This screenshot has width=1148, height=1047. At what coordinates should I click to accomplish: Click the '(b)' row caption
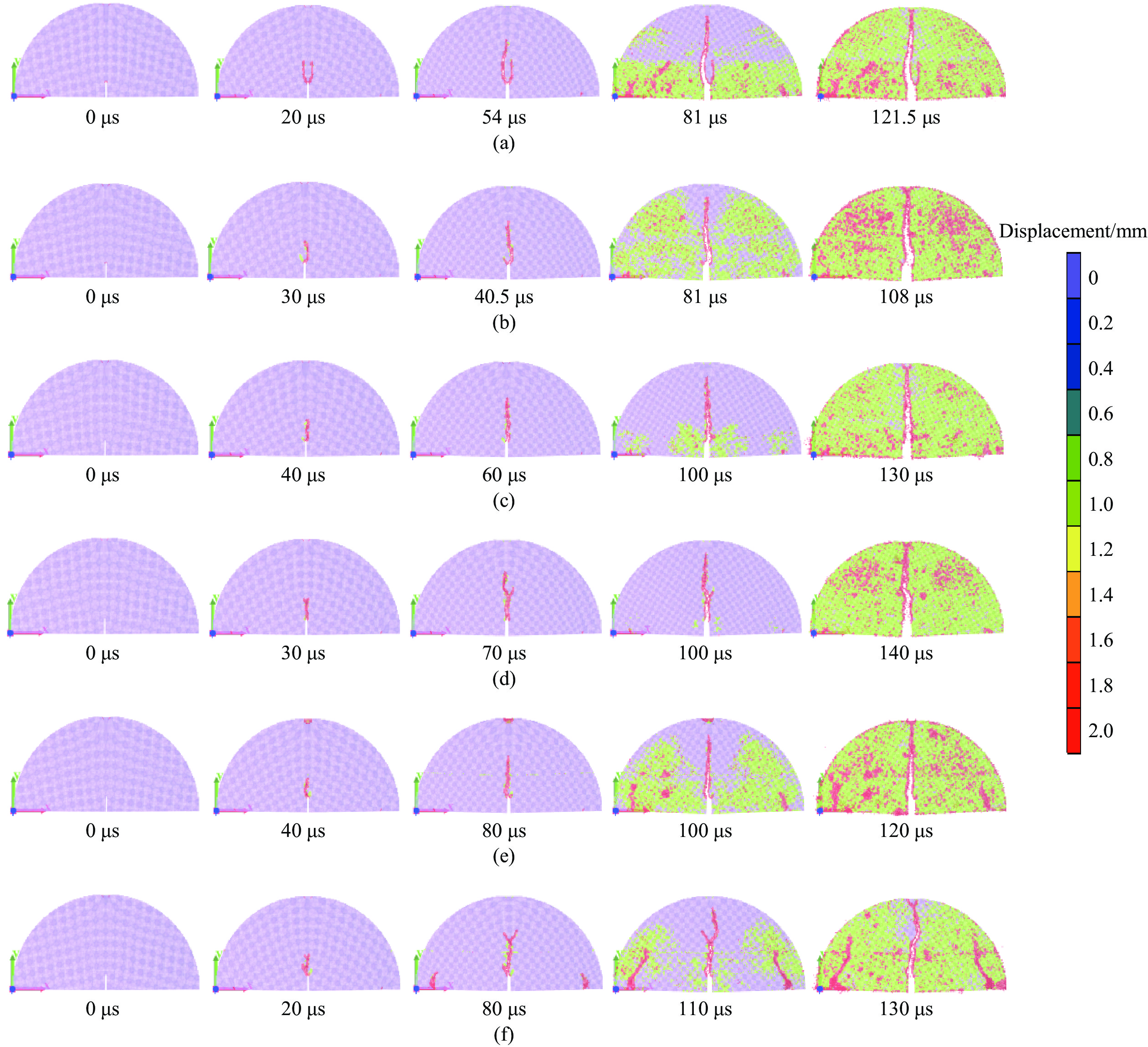pos(504,323)
